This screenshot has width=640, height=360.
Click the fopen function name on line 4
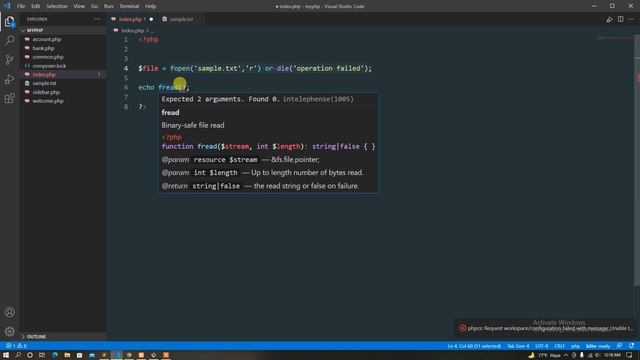pos(180,68)
